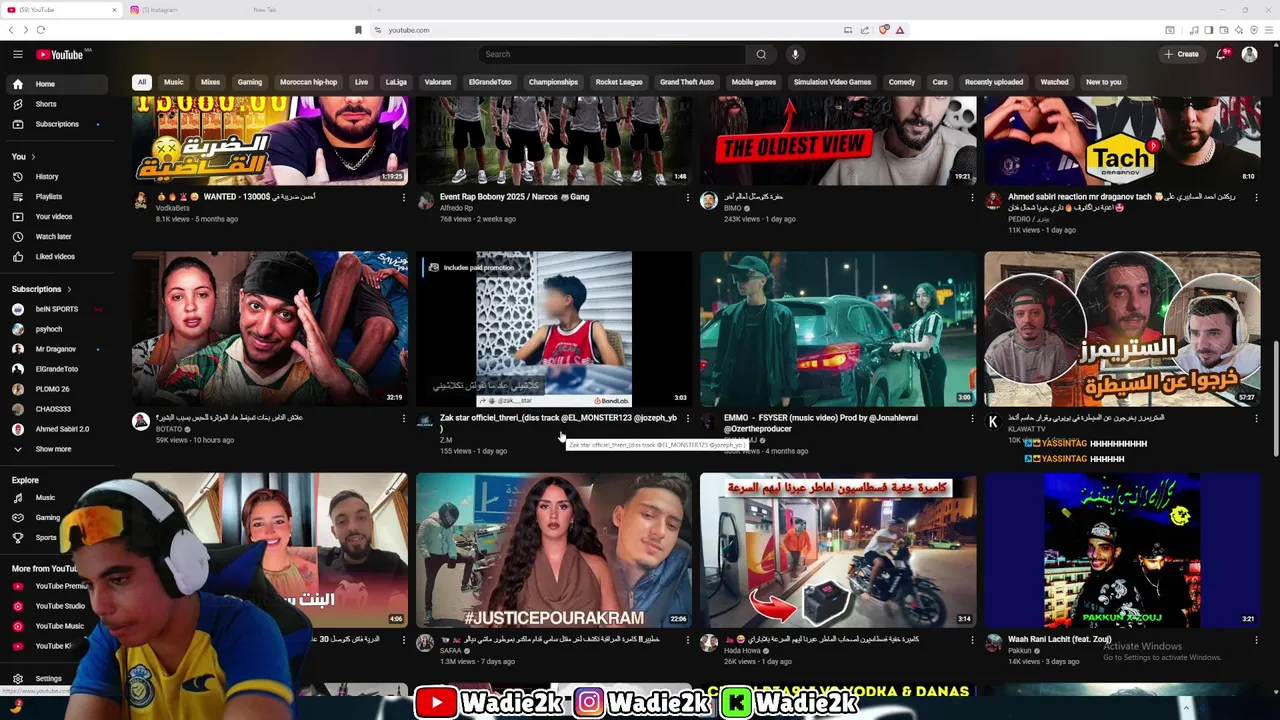The height and width of the screenshot is (720, 1280).
Task: Start voice search with the microphone icon
Action: 795,54
